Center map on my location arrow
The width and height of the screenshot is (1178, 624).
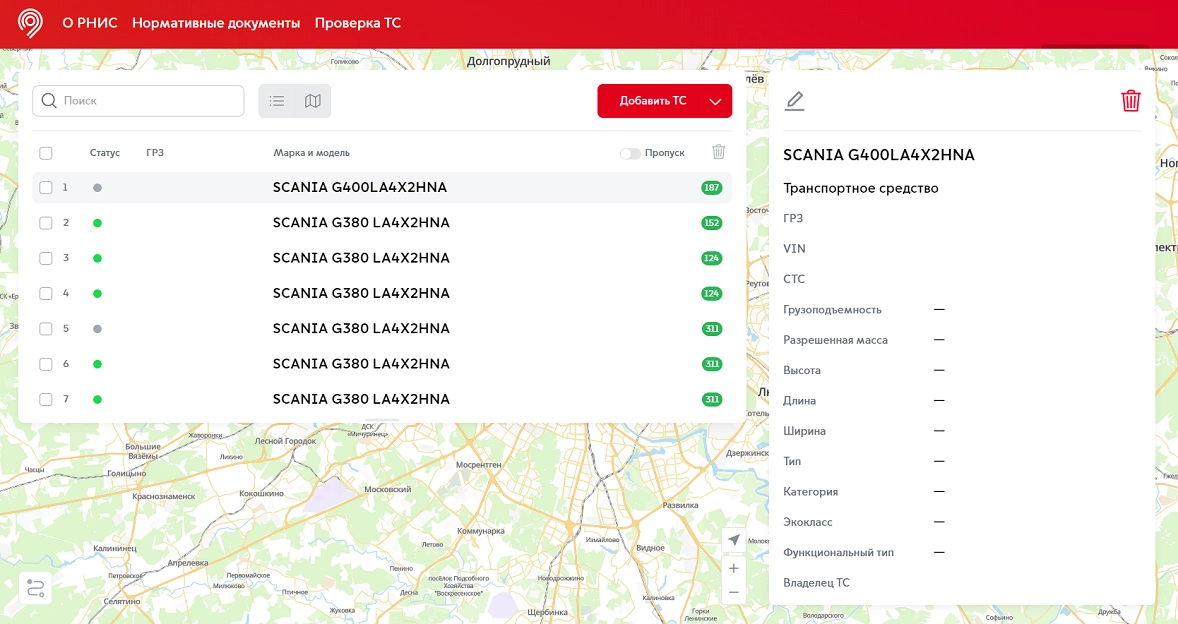(x=734, y=540)
